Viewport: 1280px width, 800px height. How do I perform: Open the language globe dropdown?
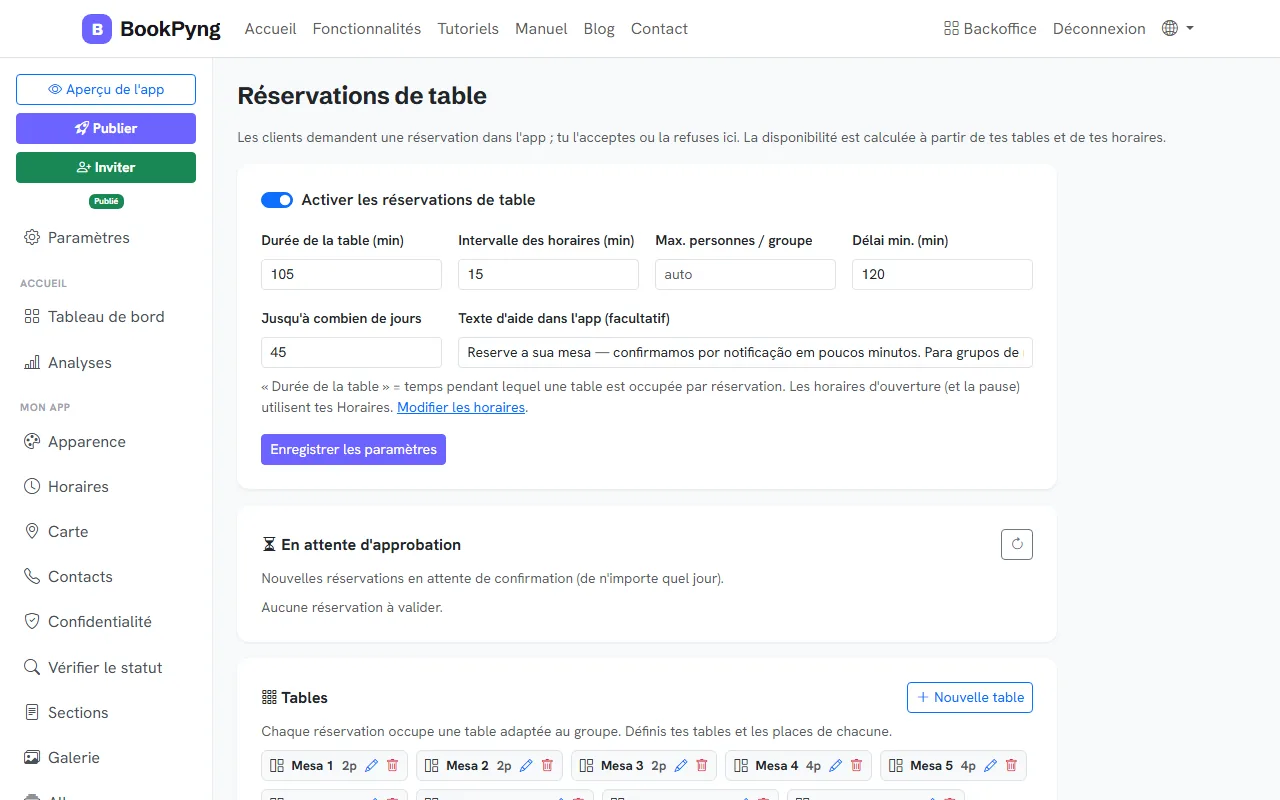(1178, 29)
